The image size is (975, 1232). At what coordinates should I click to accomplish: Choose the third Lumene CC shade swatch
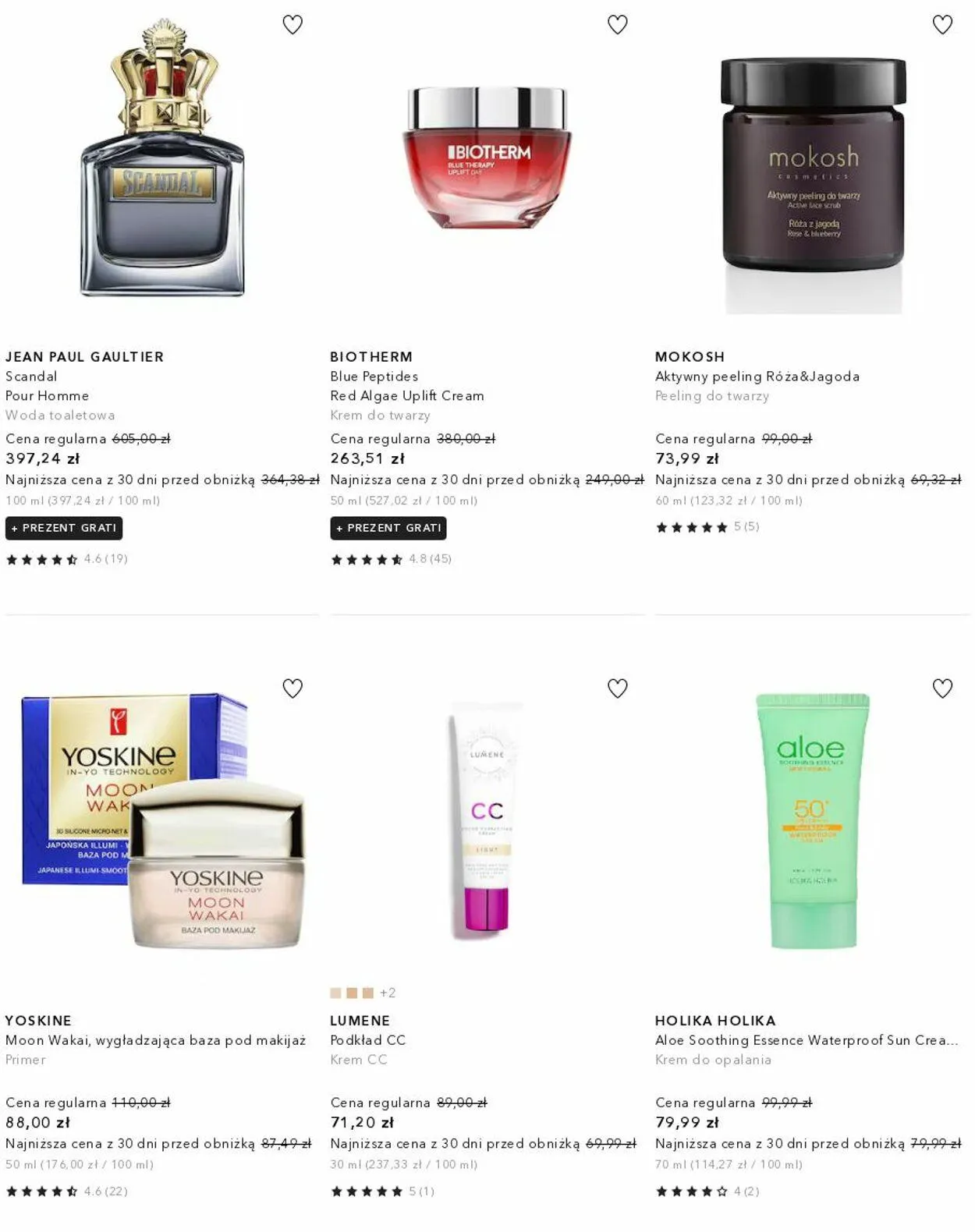point(368,993)
